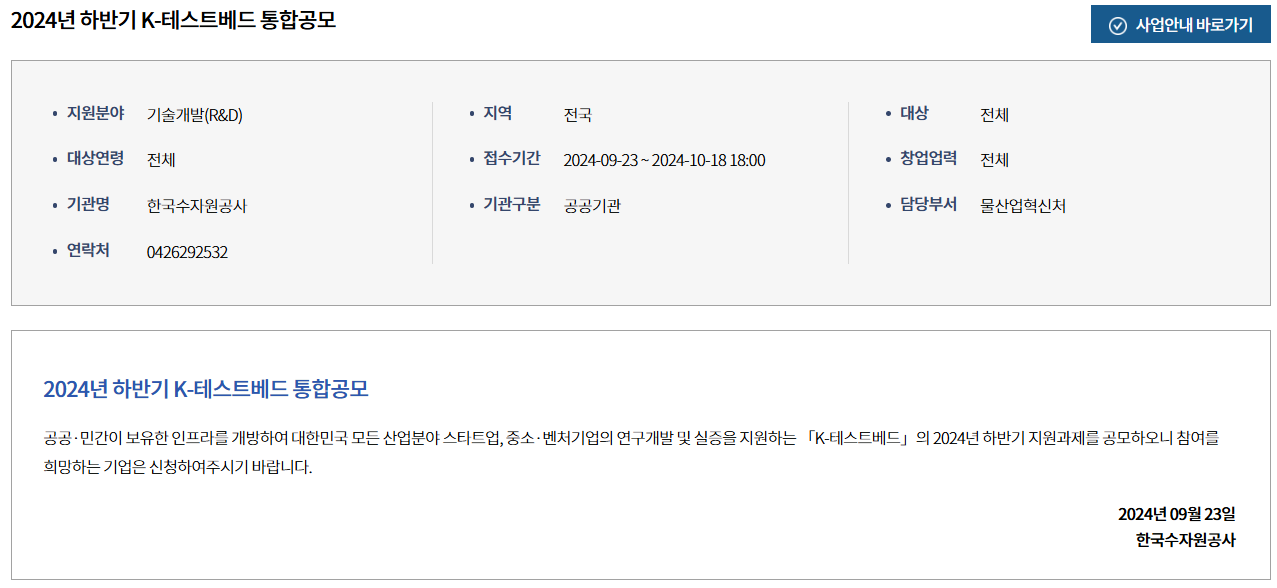Click the announcement body paragraph text
1277x588 pixels.
click(632, 452)
